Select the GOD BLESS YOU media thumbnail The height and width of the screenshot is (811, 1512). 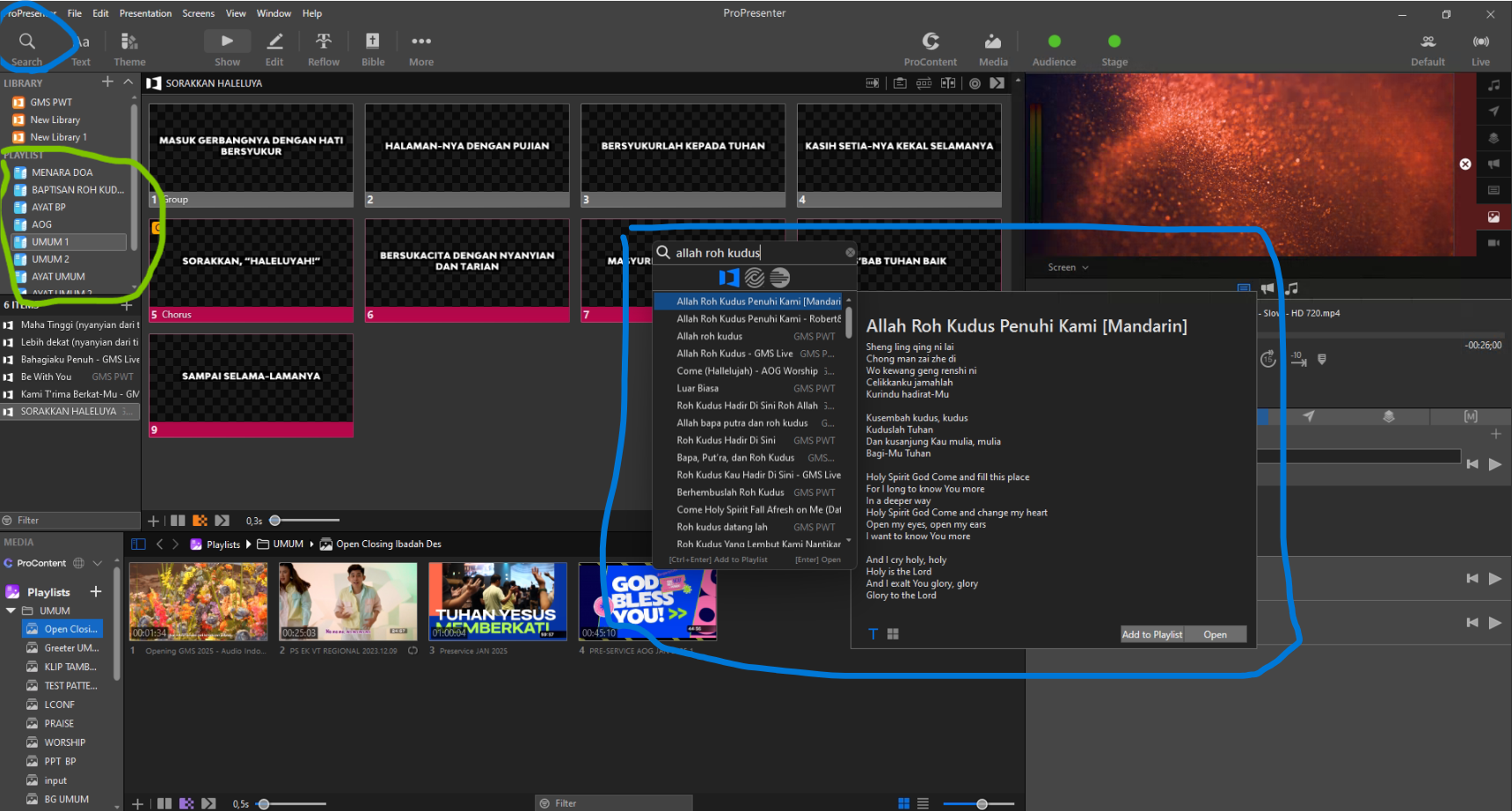point(647,602)
